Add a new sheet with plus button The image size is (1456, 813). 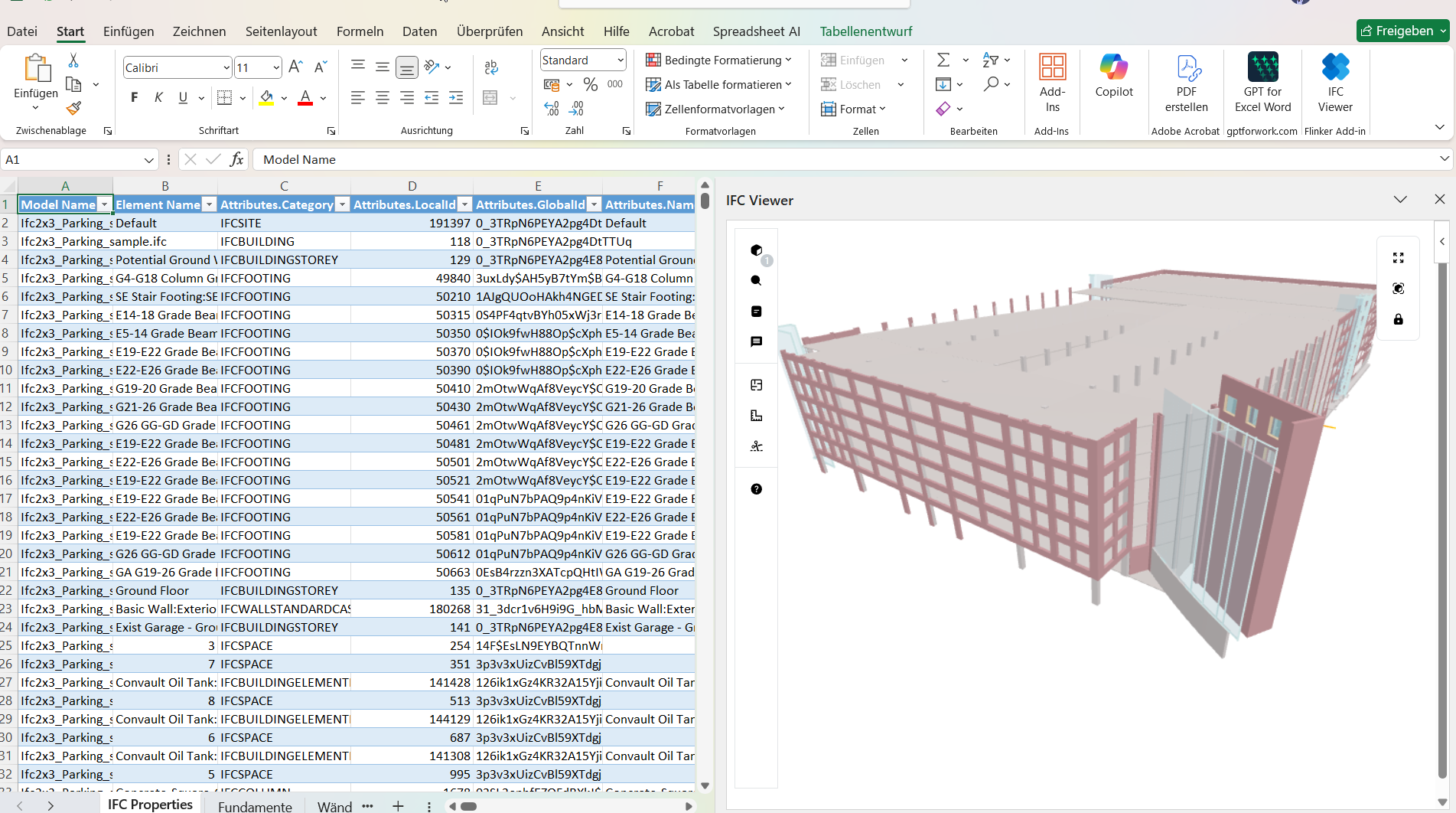coord(398,806)
